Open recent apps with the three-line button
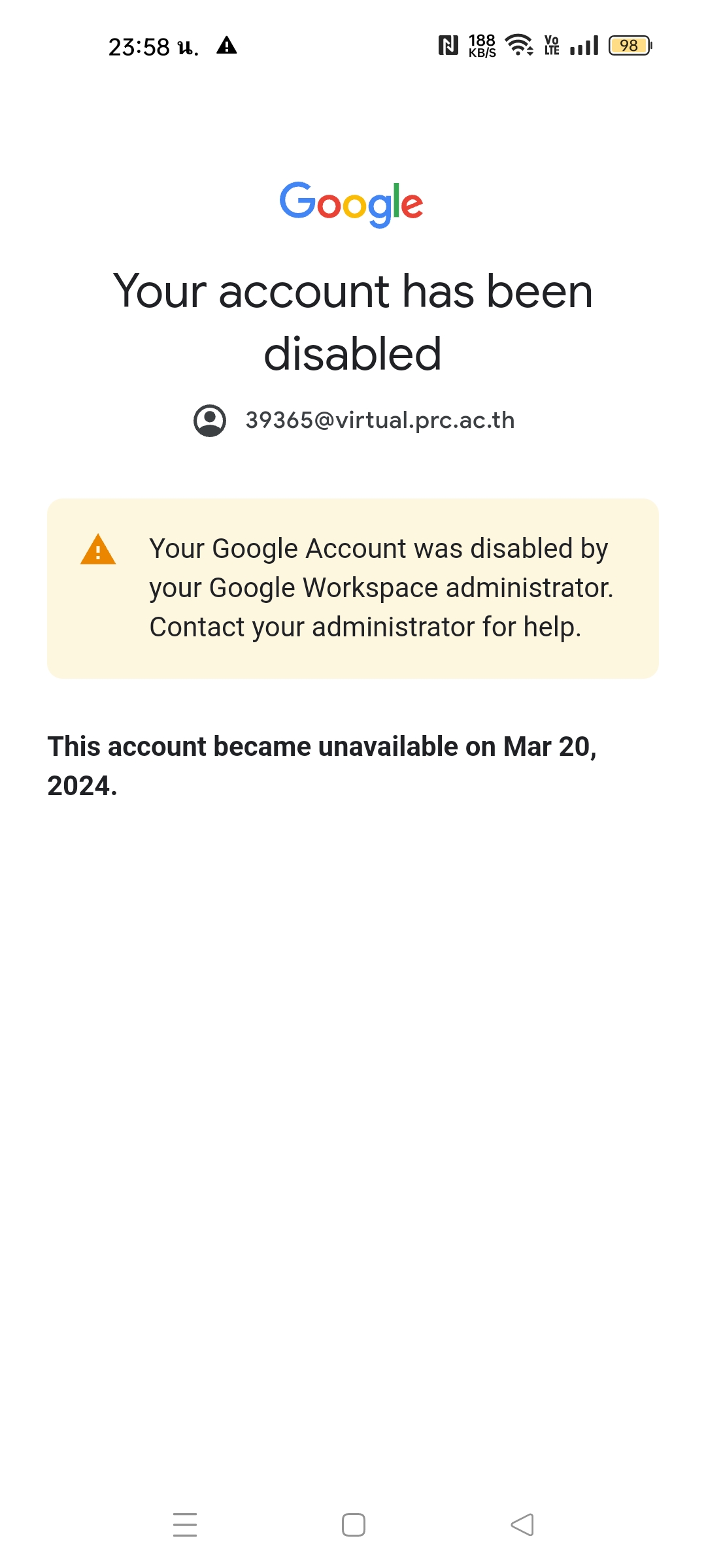This screenshot has width=706, height=1568. coord(185,1524)
